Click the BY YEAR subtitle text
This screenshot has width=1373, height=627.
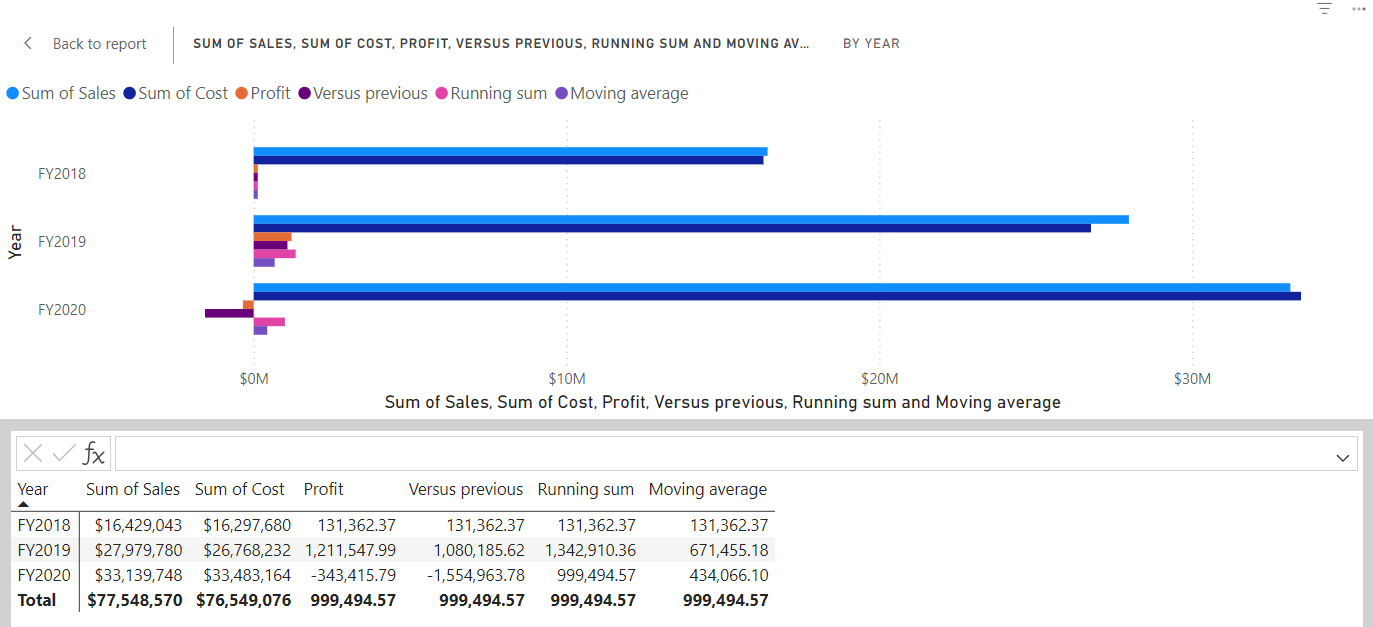871,44
